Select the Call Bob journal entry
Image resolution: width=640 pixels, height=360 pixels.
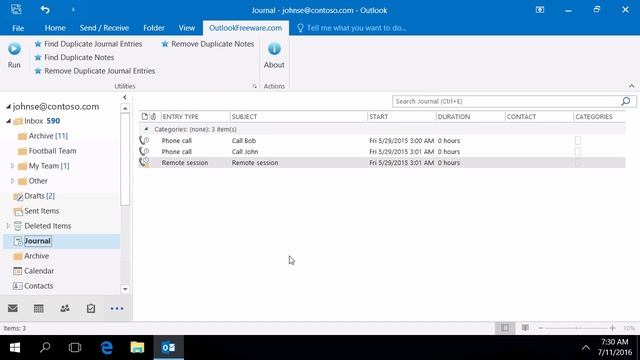tap(381, 140)
